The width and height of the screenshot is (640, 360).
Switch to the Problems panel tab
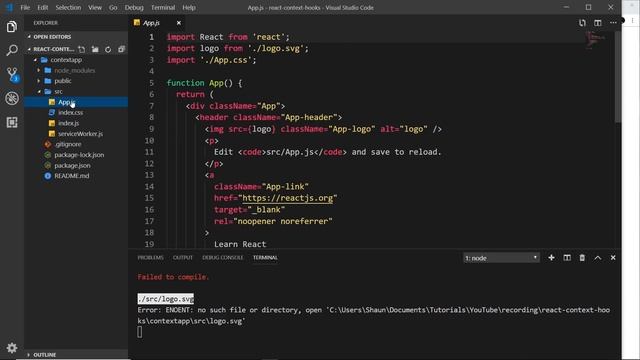[151, 258]
